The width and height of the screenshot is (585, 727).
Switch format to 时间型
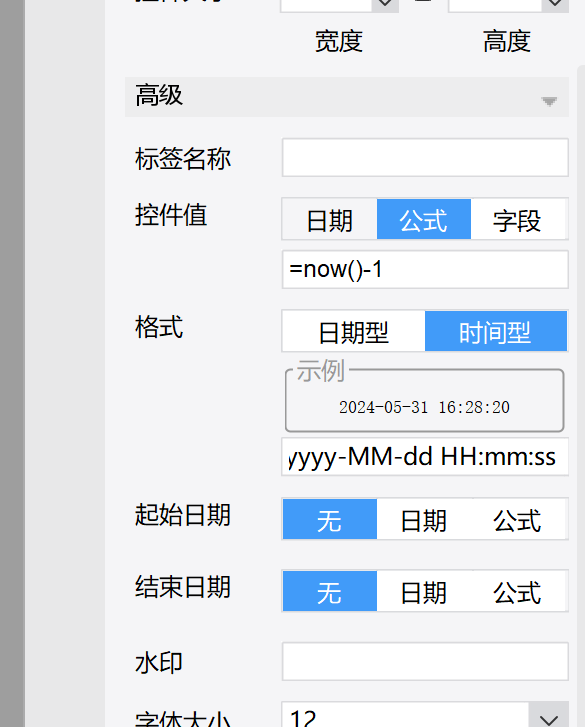[496, 331]
